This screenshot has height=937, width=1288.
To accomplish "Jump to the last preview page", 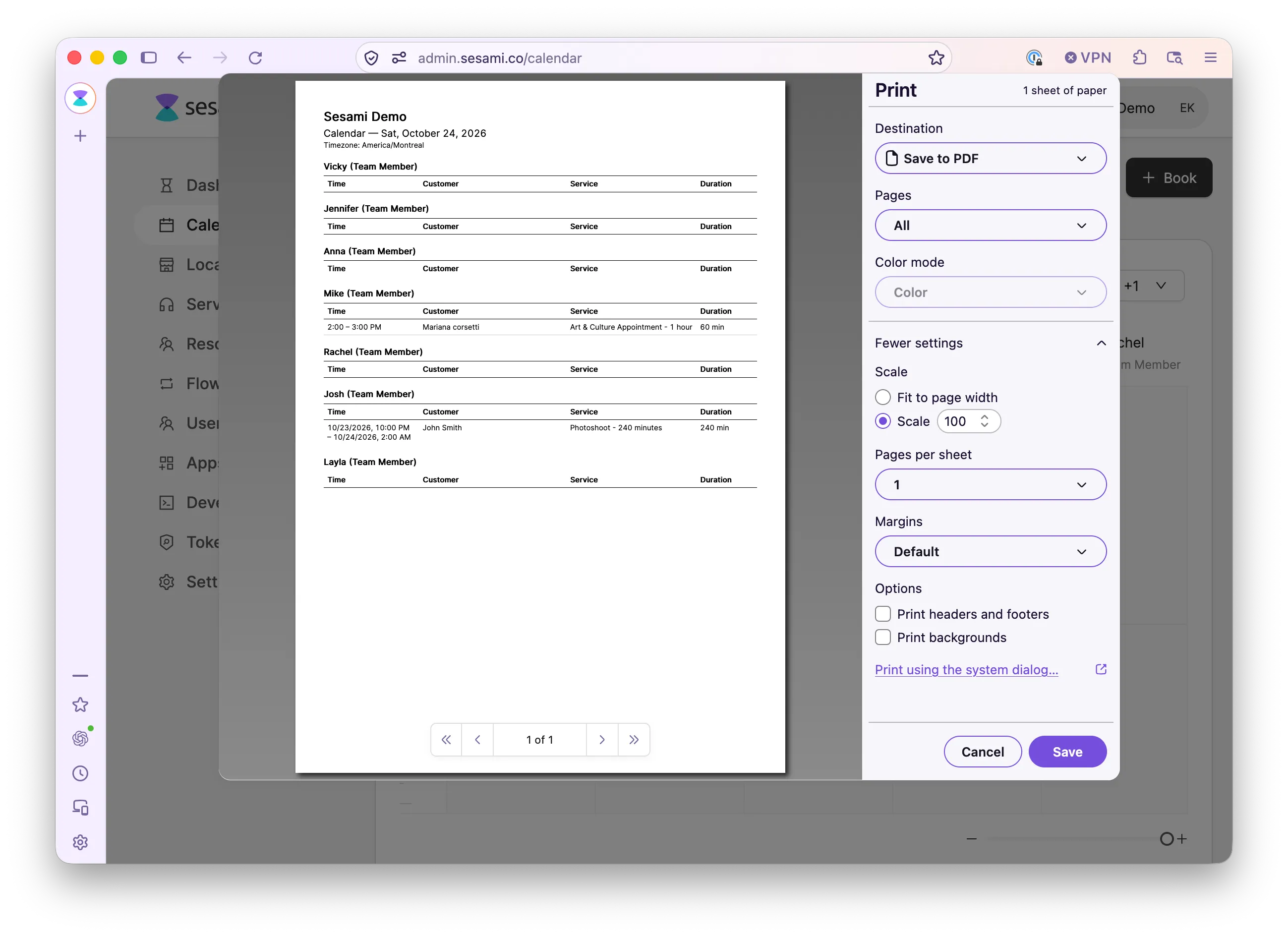I will pyautogui.click(x=634, y=739).
